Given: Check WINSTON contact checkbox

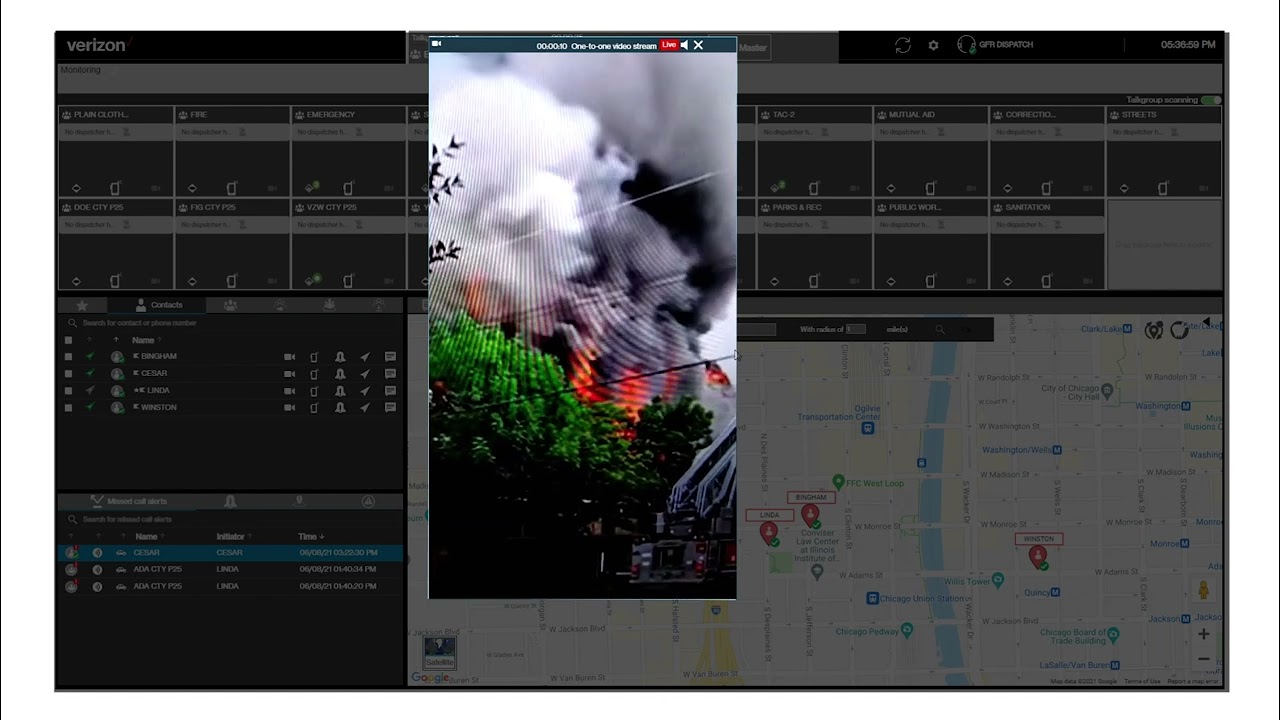Looking at the screenshot, I should (68, 408).
